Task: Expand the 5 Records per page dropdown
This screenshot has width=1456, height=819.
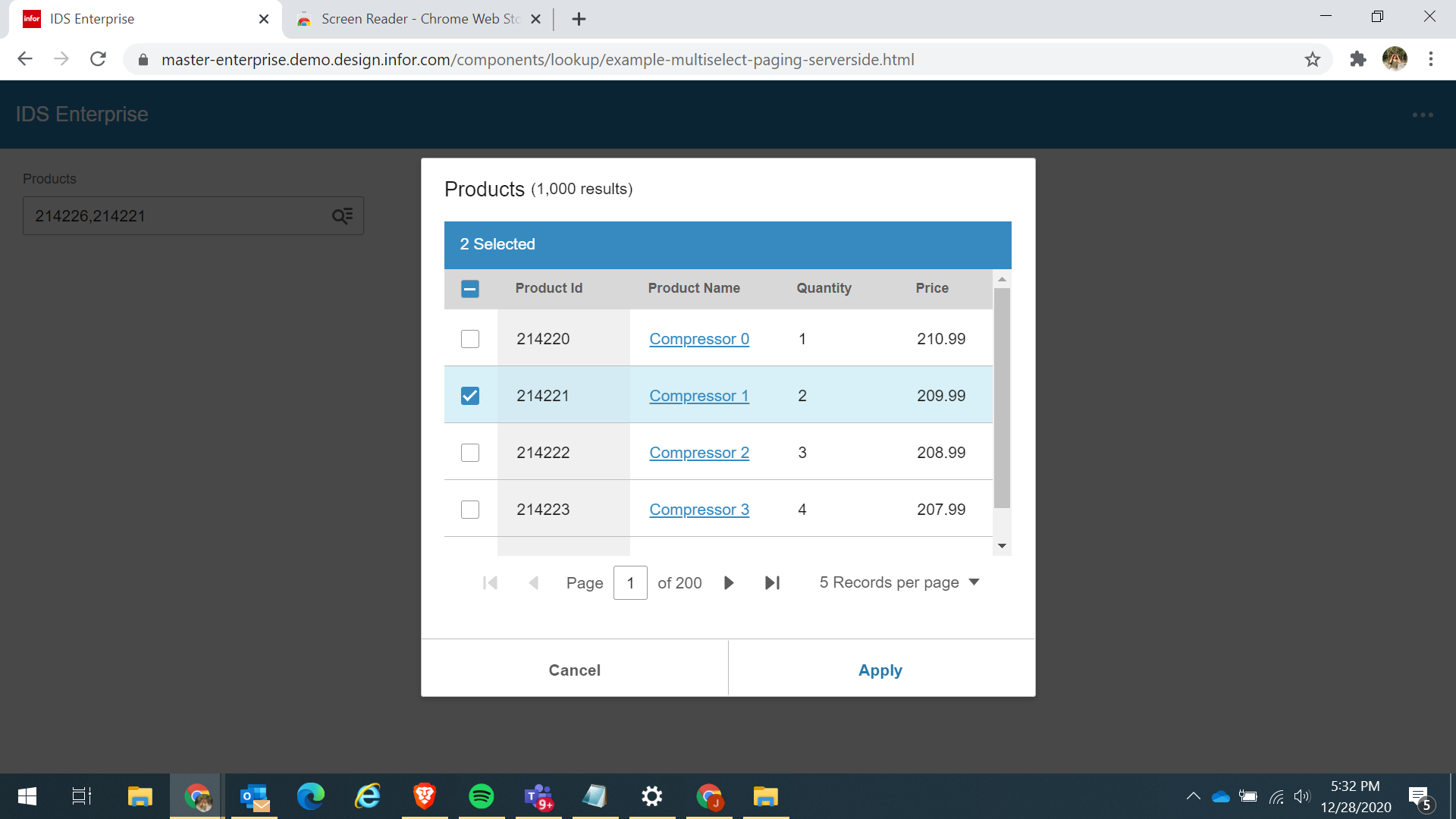Action: (x=899, y=582)
